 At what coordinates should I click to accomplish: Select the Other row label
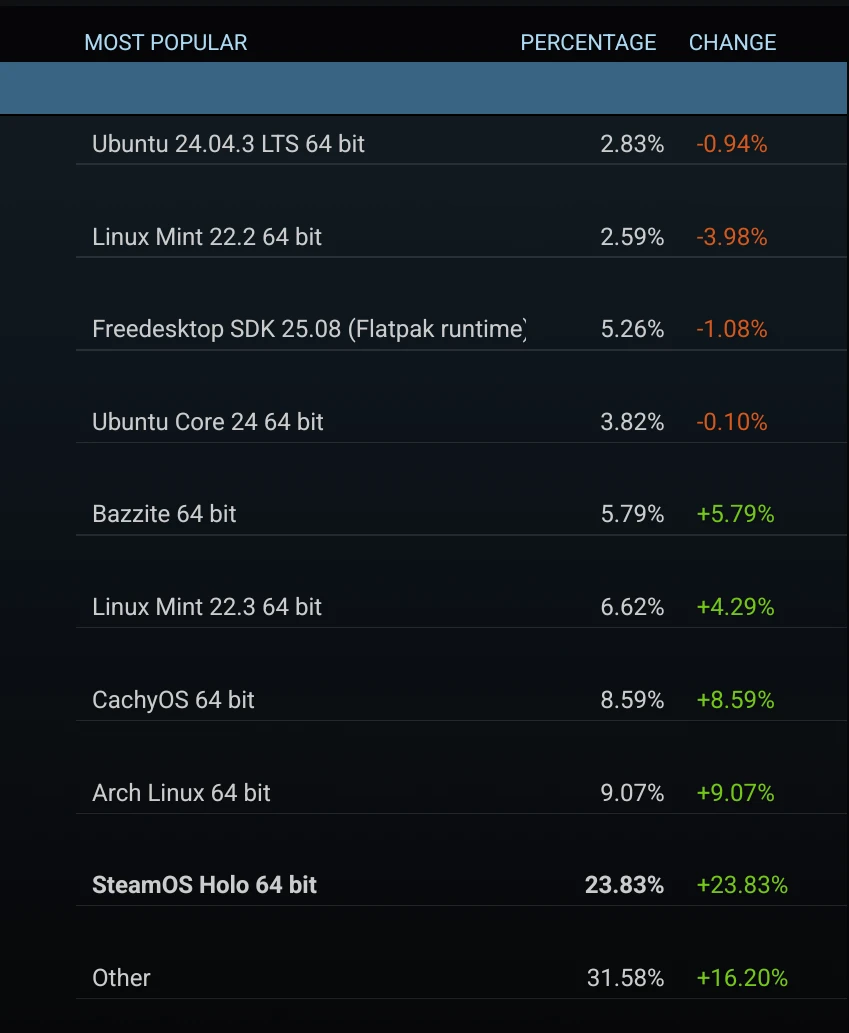click(x=121, y=978)
